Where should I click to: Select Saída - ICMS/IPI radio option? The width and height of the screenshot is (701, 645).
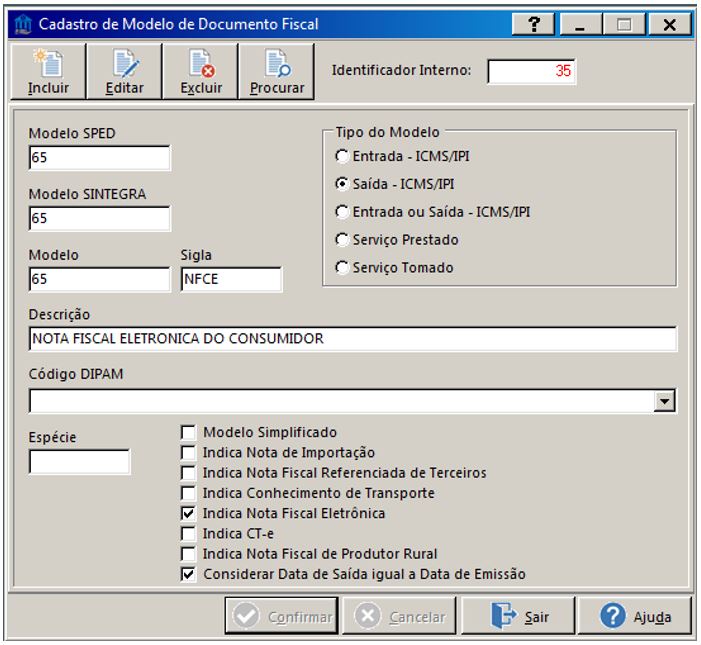click(342, 184)
